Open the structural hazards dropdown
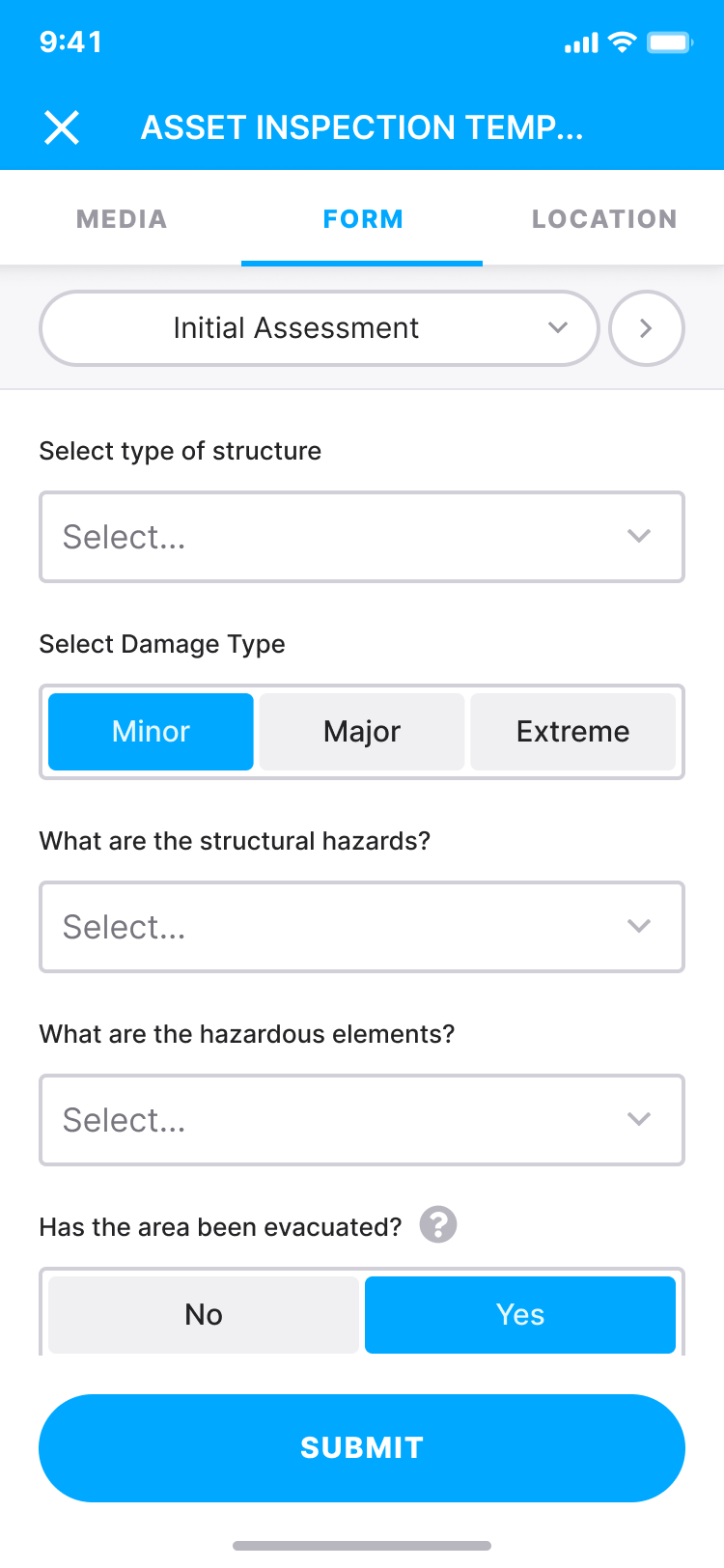724x1568 pixels. click(362, 926)
